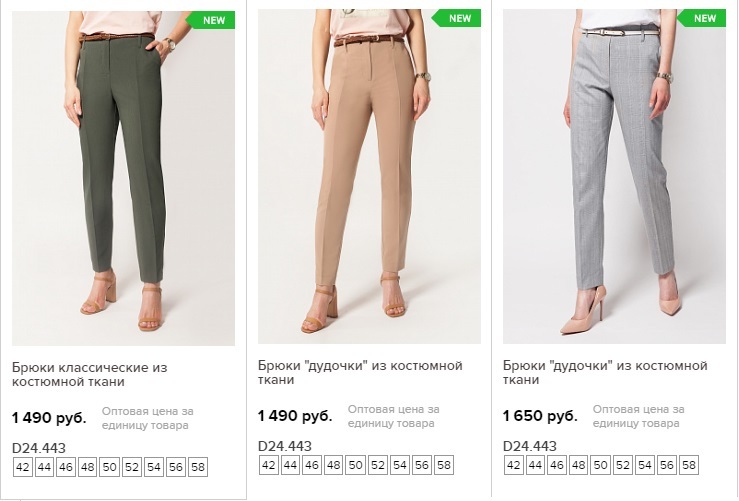Choose size 58 for green classic trousers
Screen dimensions: 739x501
(x=197, y=467)
